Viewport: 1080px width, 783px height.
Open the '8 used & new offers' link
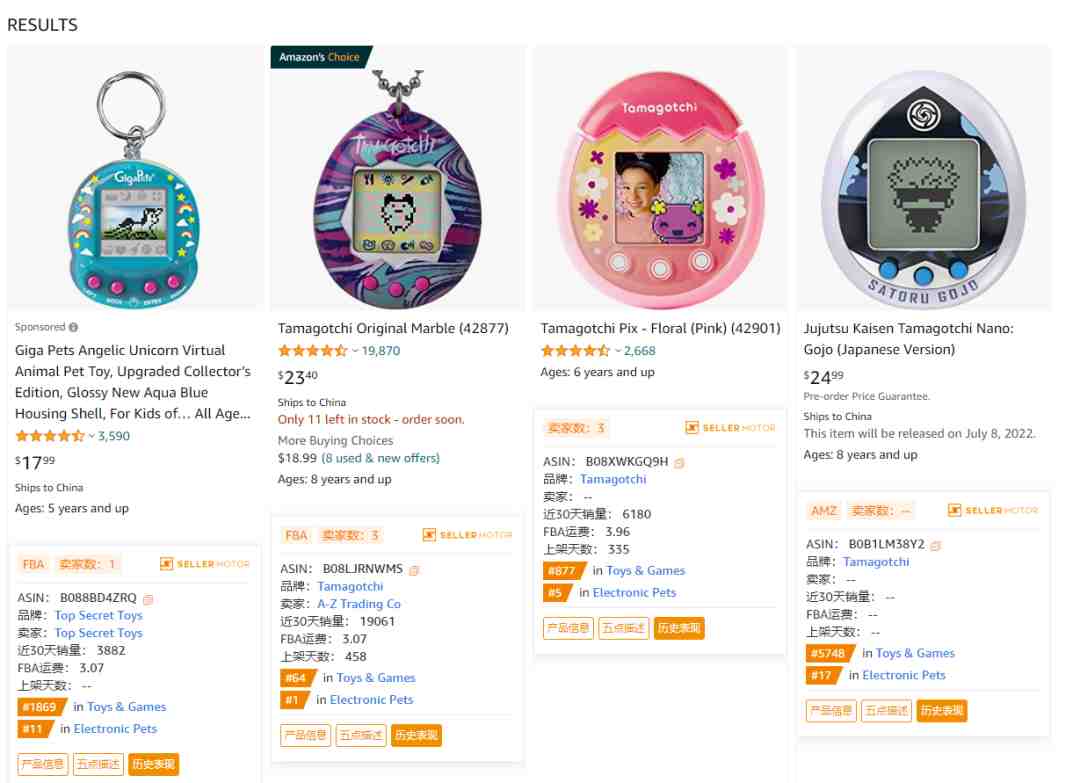coord(380,458)
